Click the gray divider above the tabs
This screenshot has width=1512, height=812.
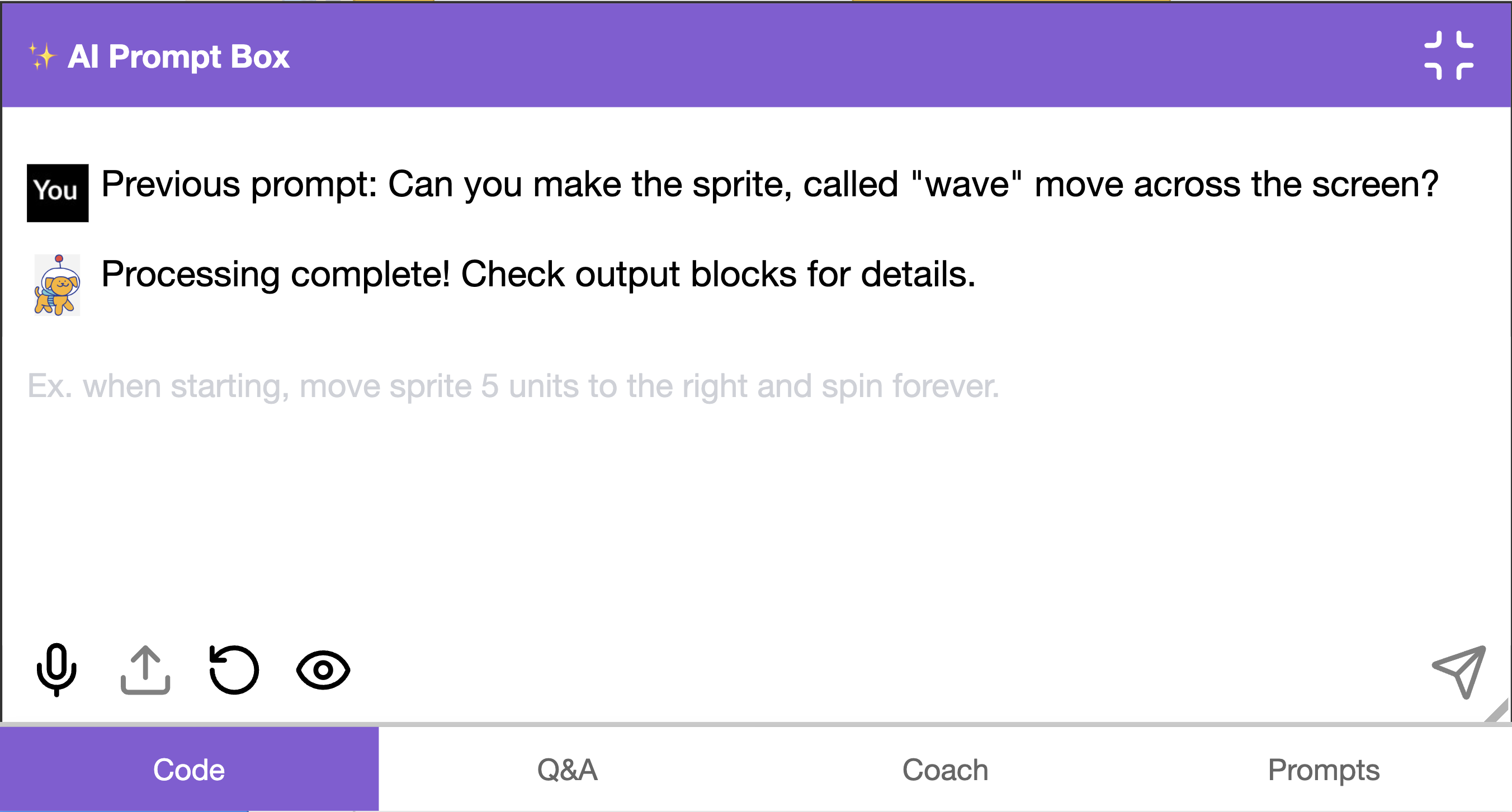point(756,725)
